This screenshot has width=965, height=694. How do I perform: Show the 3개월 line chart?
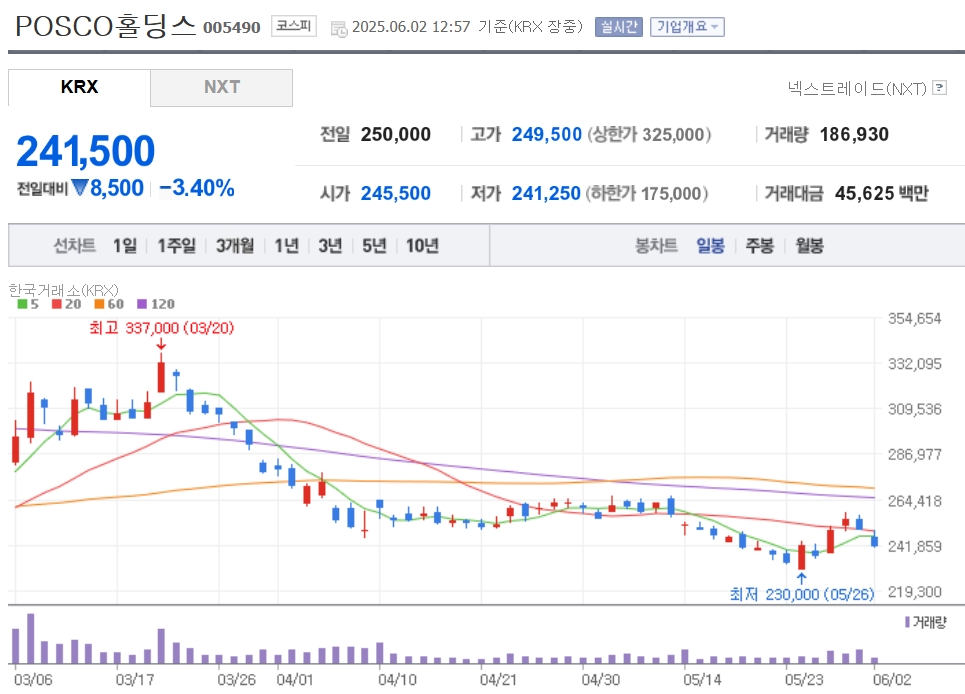pos(234,245)
